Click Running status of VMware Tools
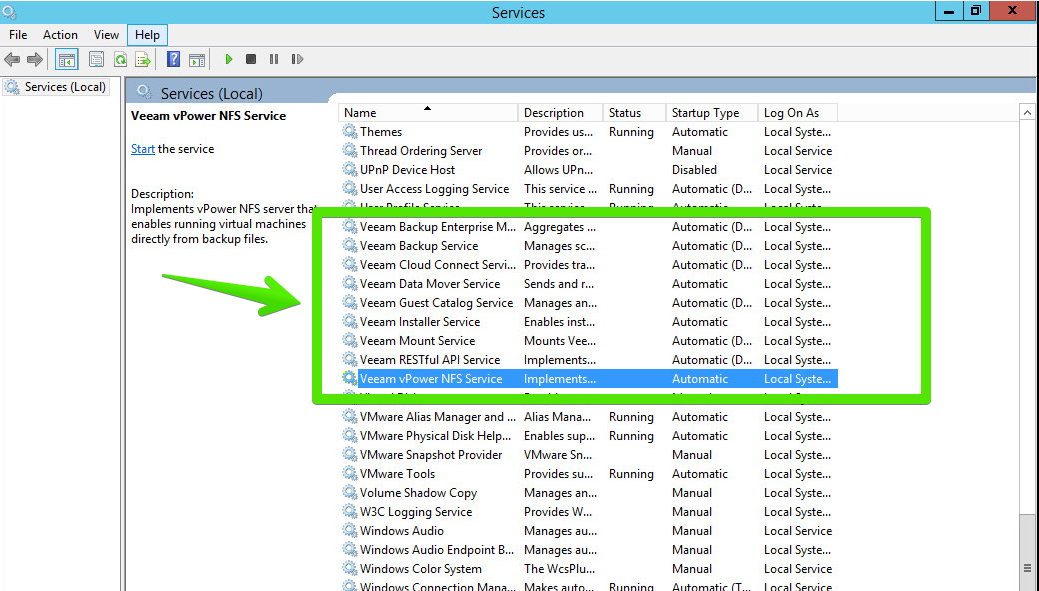The height and width of the screenshot is (591, 1039). [631, 474]
